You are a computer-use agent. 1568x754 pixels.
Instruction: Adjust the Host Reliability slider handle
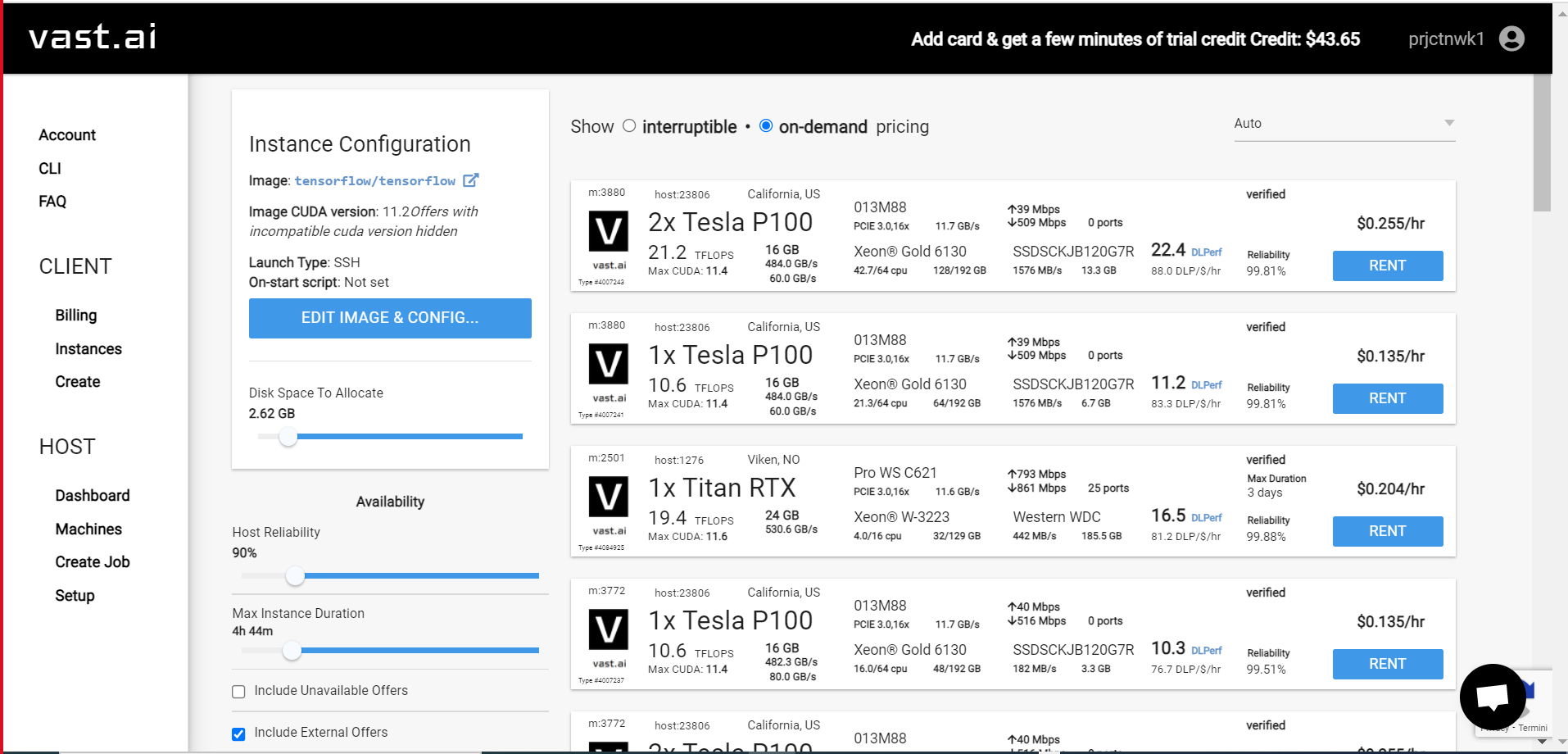(295, 576)
